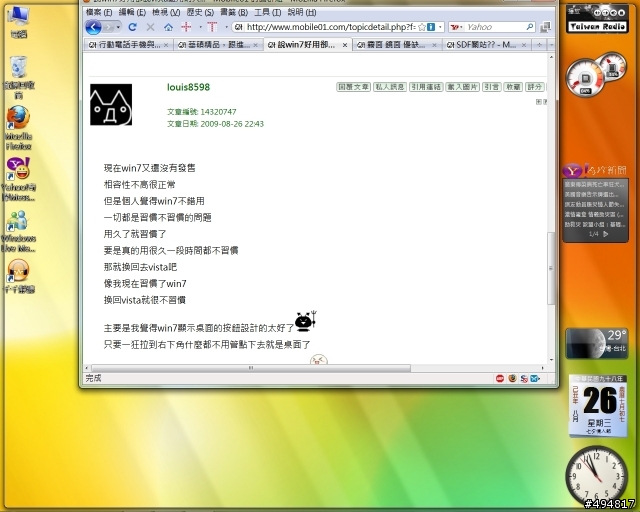The image size is (640, 512).
Task: Open the Recycle Bin desktop icon
Action: pos(19,78)
